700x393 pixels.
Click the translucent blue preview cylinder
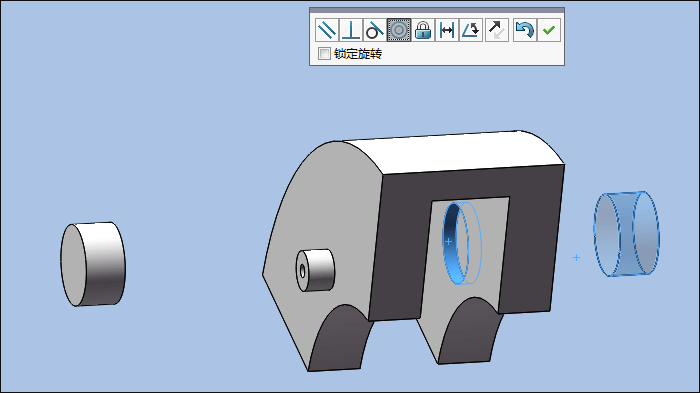[626, 234]
